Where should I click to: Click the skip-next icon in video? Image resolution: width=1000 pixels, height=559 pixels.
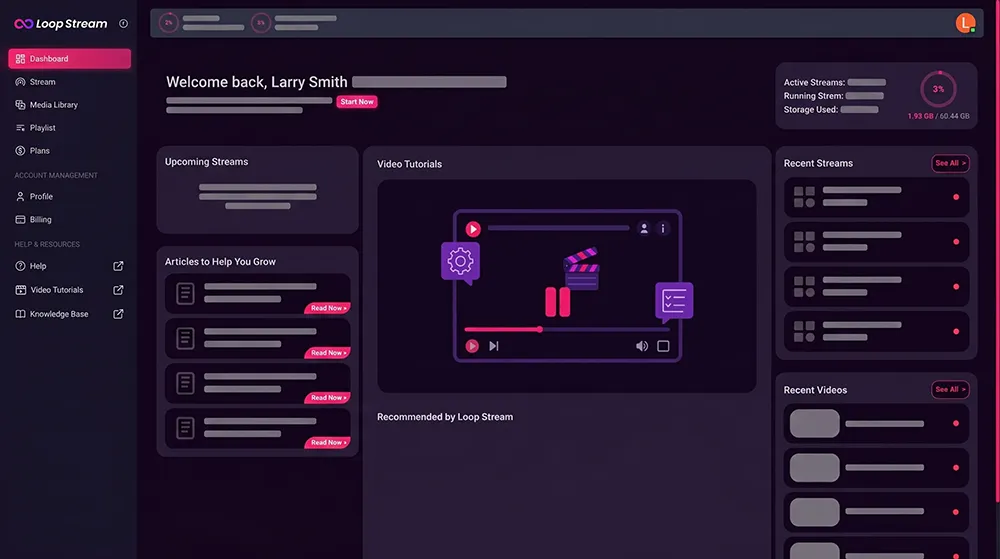coord(494,345)
